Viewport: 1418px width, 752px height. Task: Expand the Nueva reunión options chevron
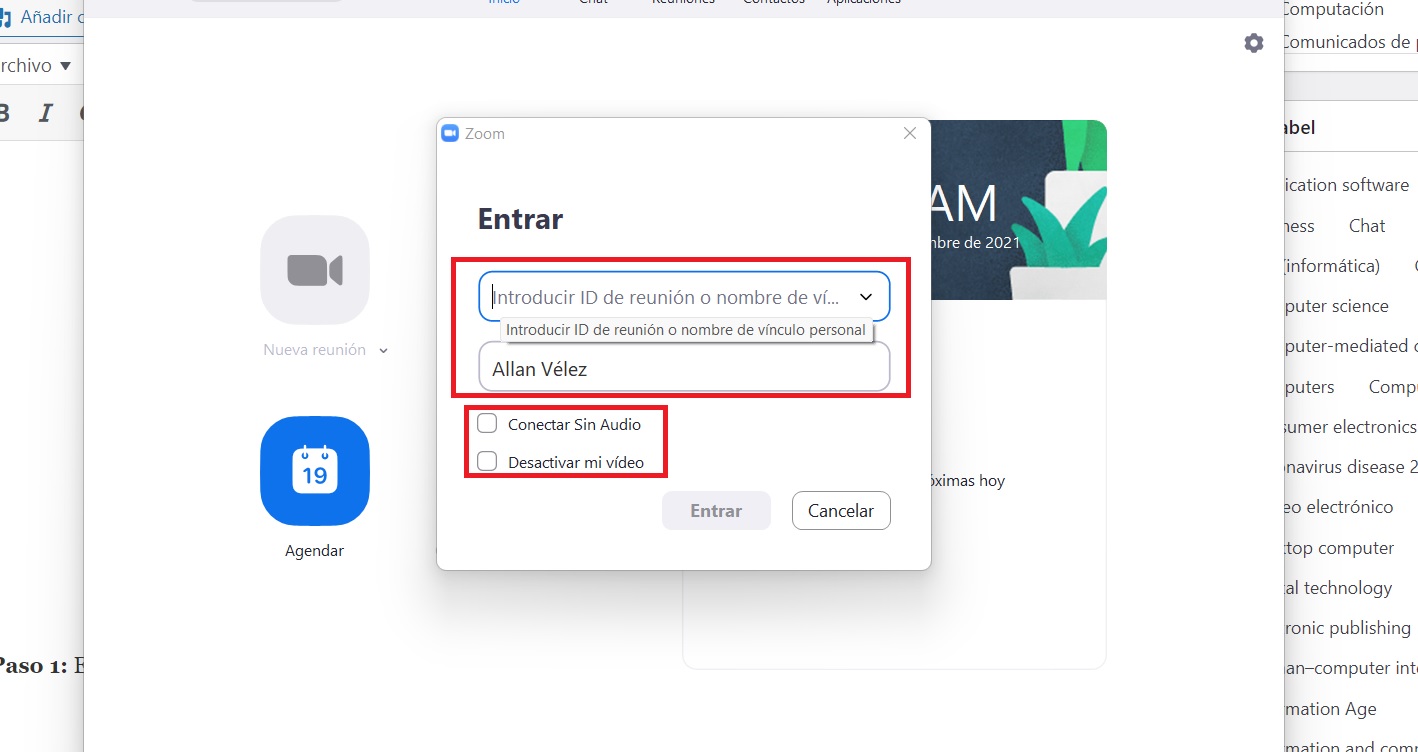(x=384, y=351)
